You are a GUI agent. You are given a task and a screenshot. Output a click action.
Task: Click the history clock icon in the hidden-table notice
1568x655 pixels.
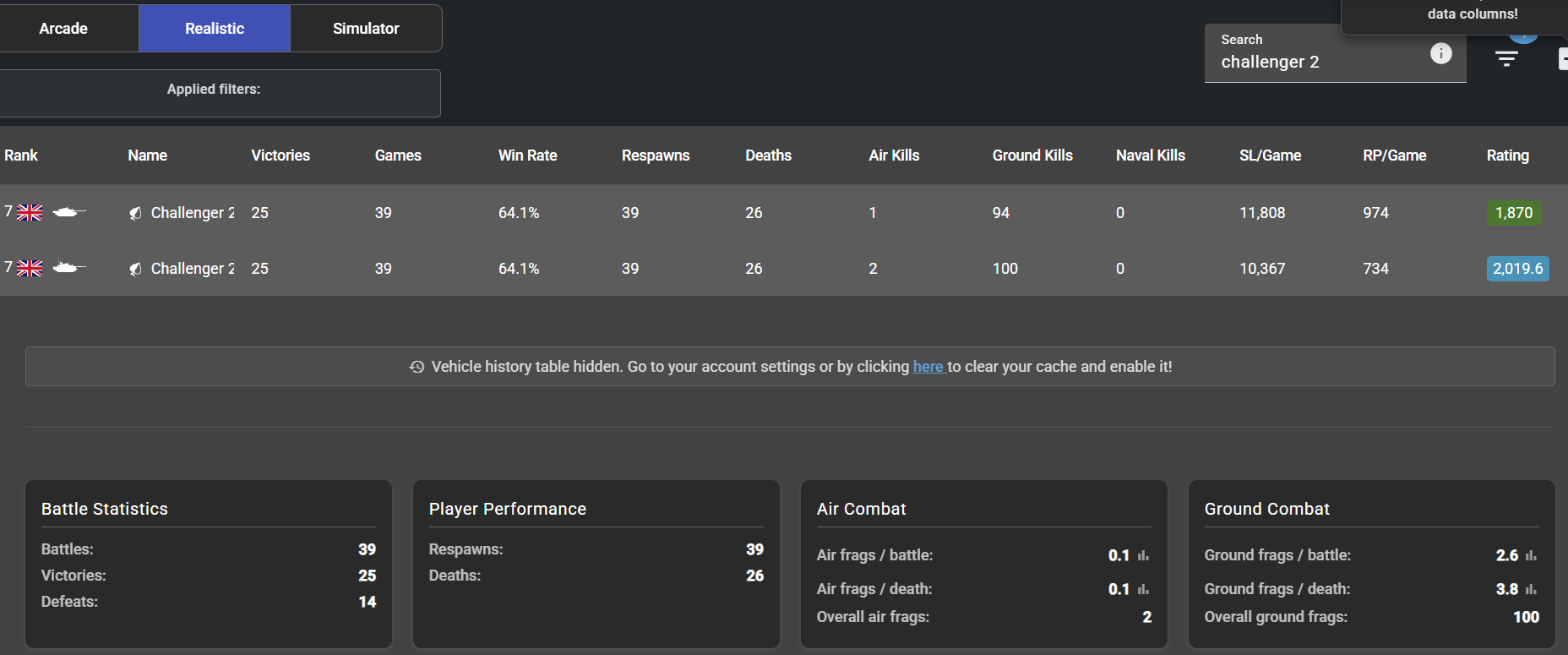click(x=416, y=367)
